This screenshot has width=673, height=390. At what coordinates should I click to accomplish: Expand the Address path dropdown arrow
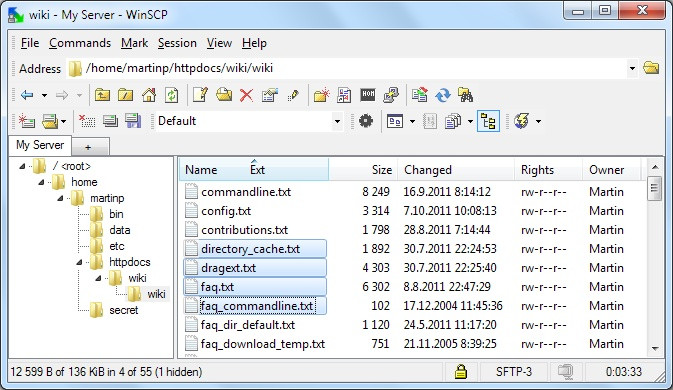pyautogui.click(x=632, y=68)
